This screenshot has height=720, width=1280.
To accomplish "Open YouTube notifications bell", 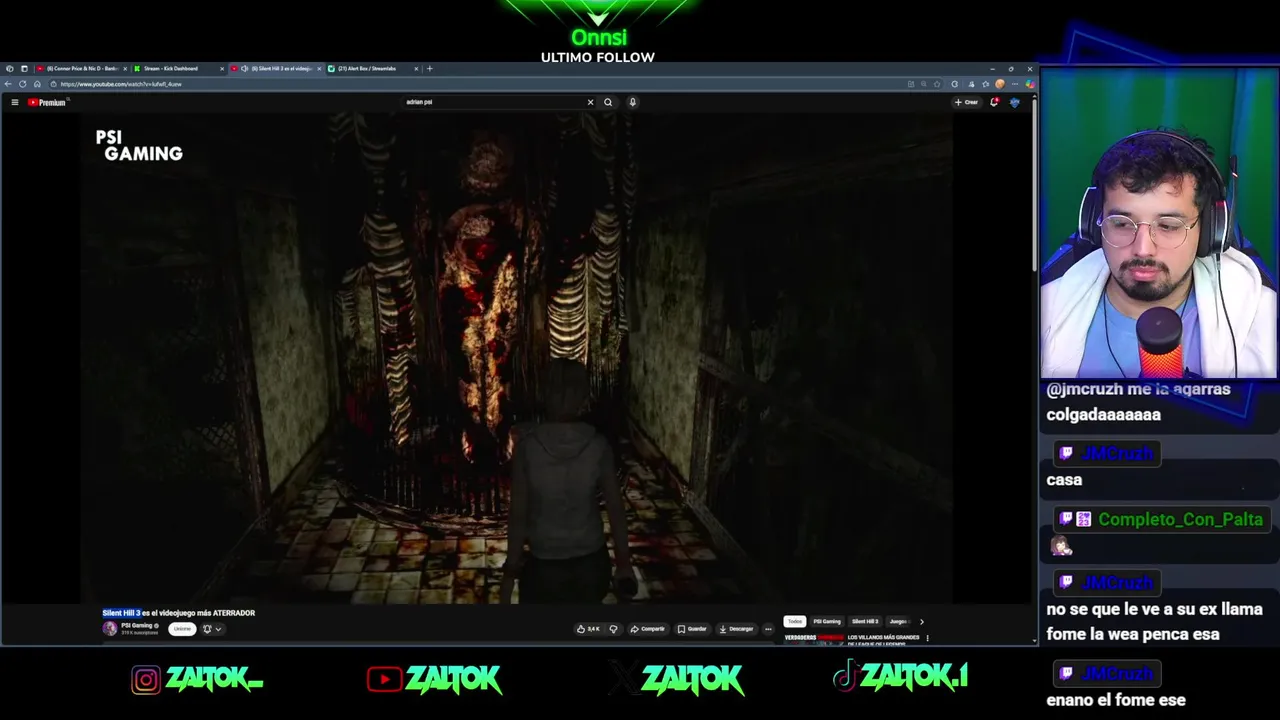I will [994, 102].
